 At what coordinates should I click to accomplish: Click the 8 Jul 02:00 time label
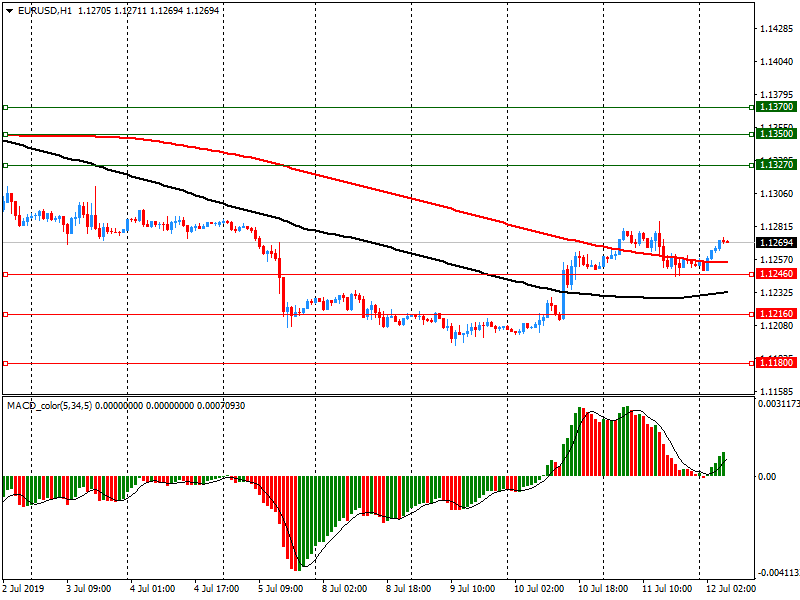344,588
